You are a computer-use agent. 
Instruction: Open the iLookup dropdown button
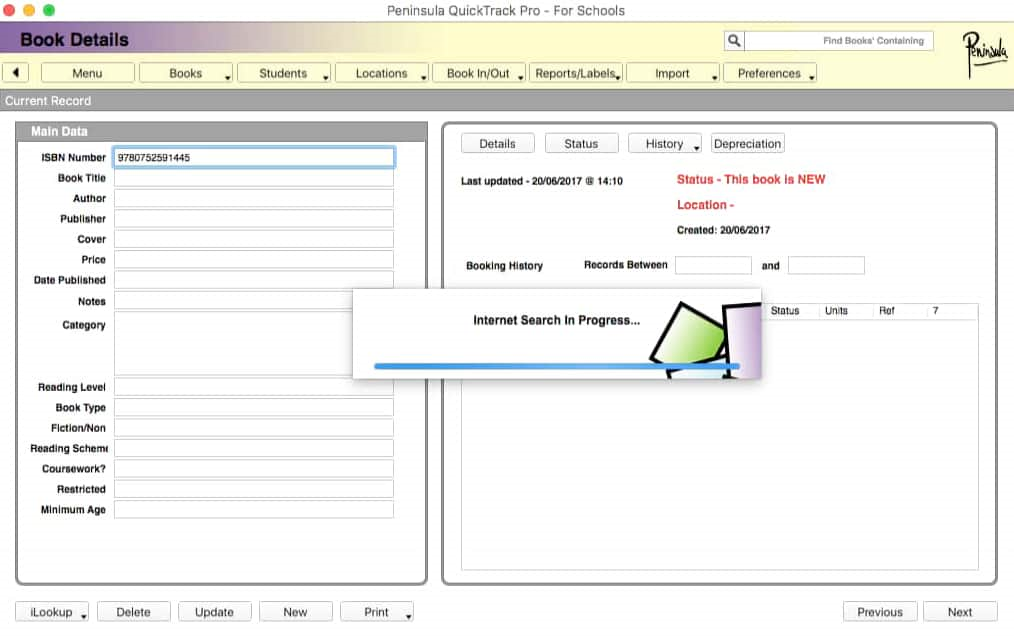(x=52, y=612)
